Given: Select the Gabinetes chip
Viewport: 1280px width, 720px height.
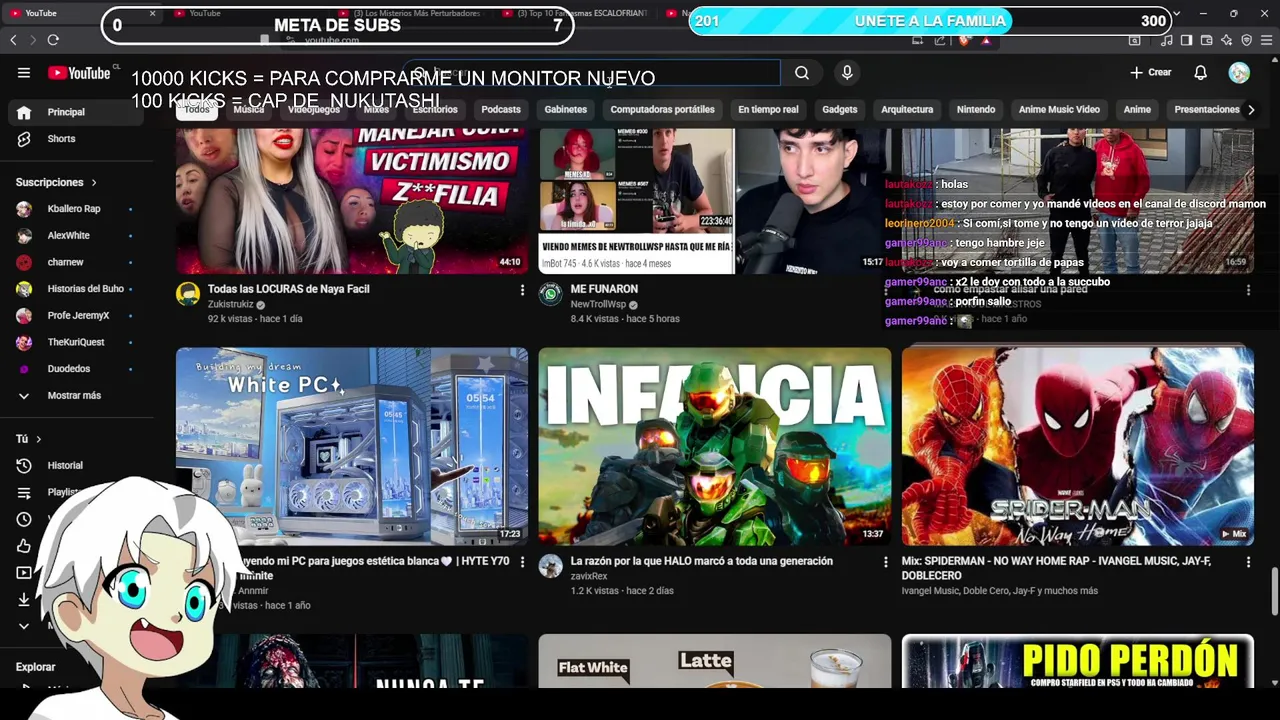Looking at the screenshot, I should (x=566, y=110).
